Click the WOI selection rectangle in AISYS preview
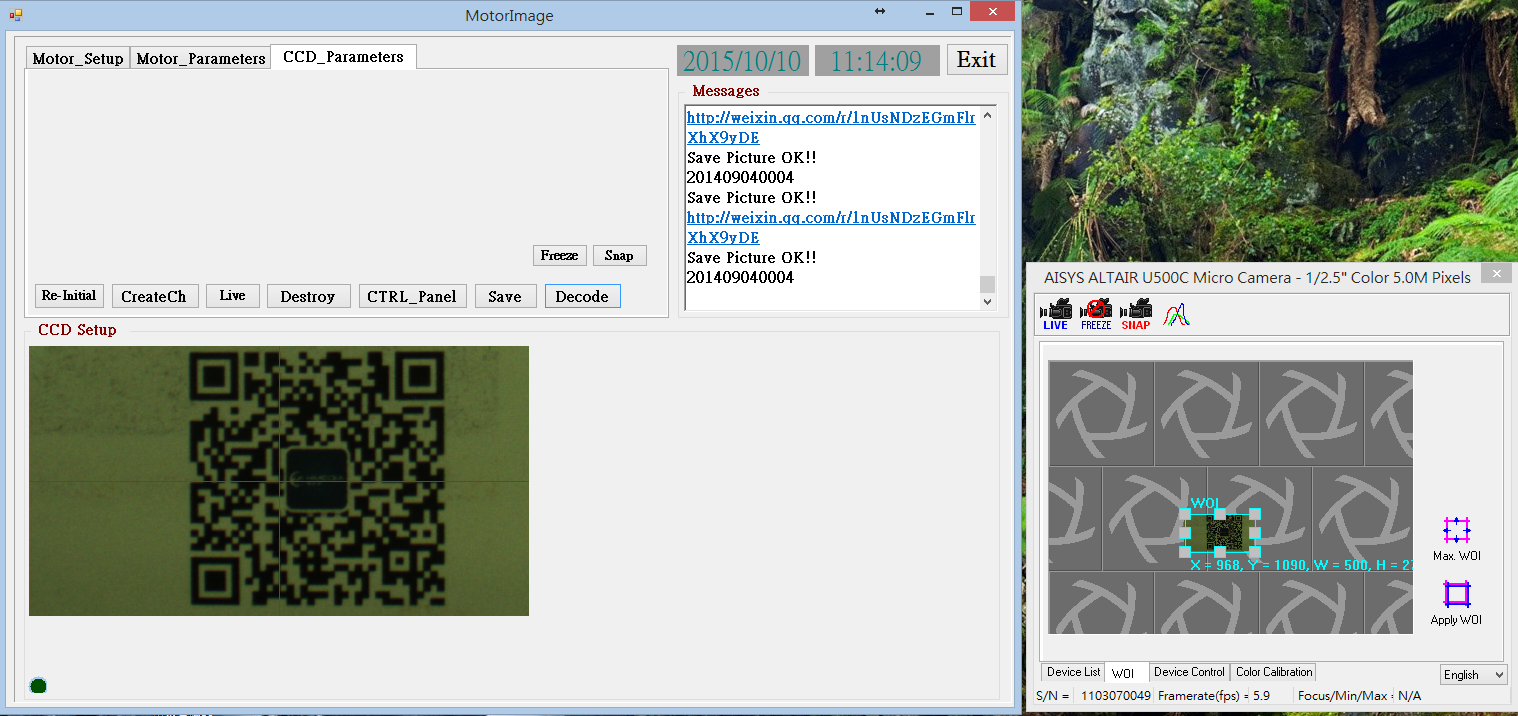 tap(1220, 532)
